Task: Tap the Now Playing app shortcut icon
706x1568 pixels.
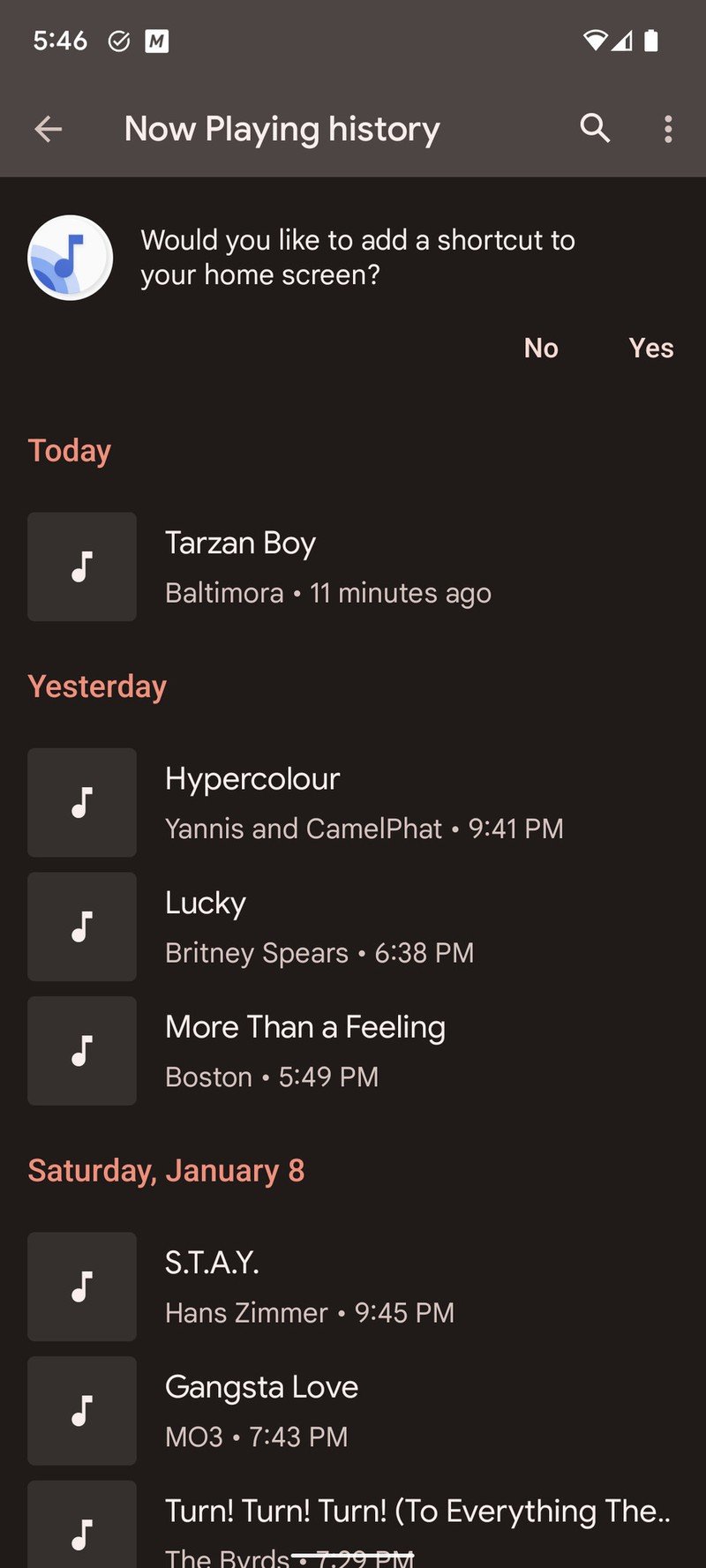Action: click(x=71, y=258)
